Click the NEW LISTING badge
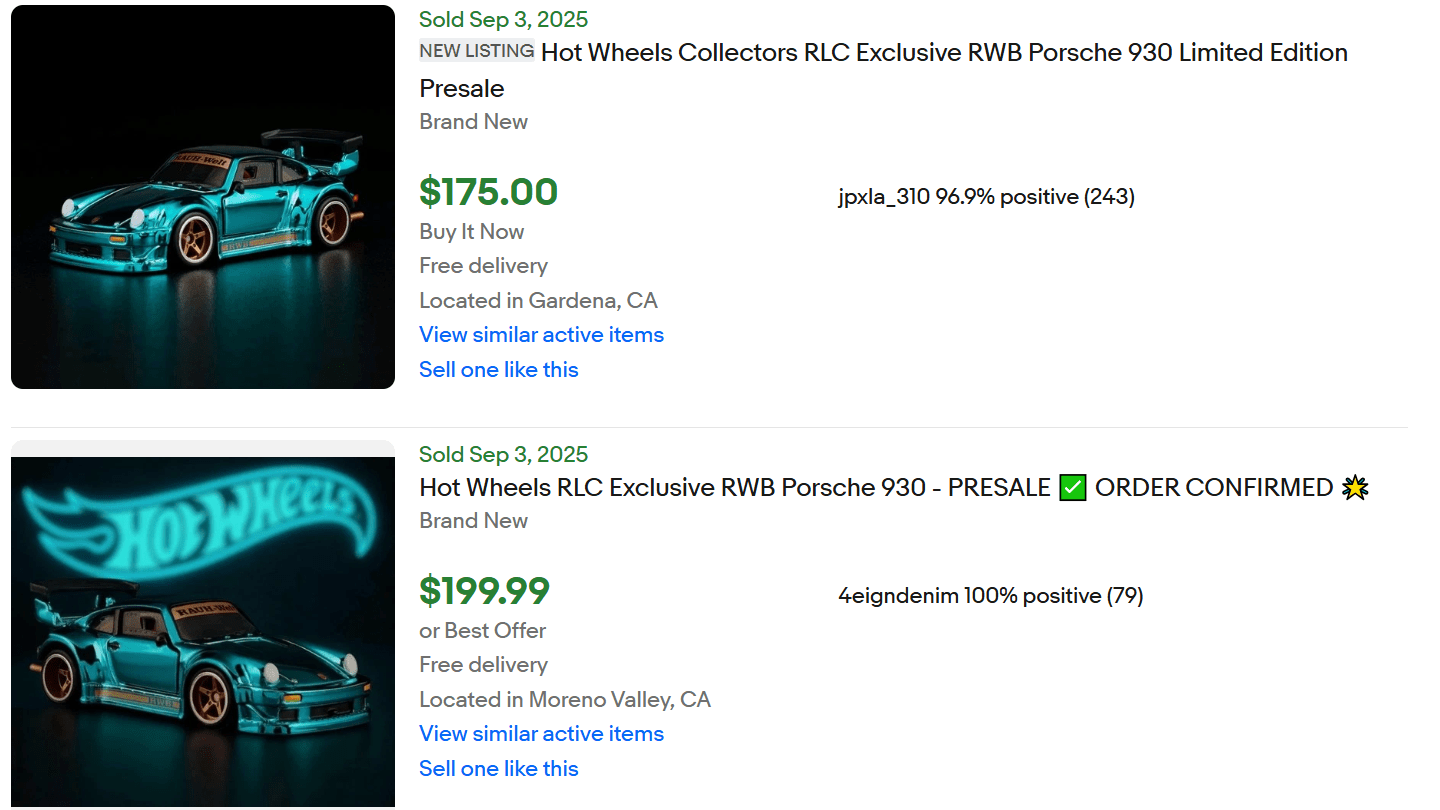The width and height of the screenshot is (1440, 810). 476,50
